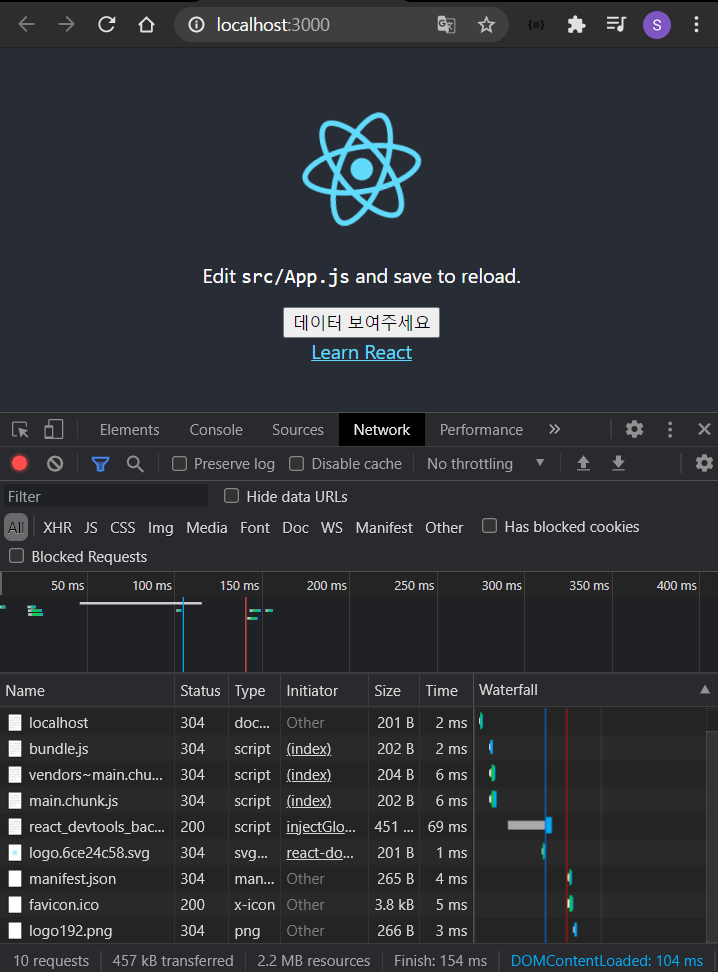Switch to the Sources tab
Screen dimensions: 718x972
pyautogui.click(x=298, y=430)
